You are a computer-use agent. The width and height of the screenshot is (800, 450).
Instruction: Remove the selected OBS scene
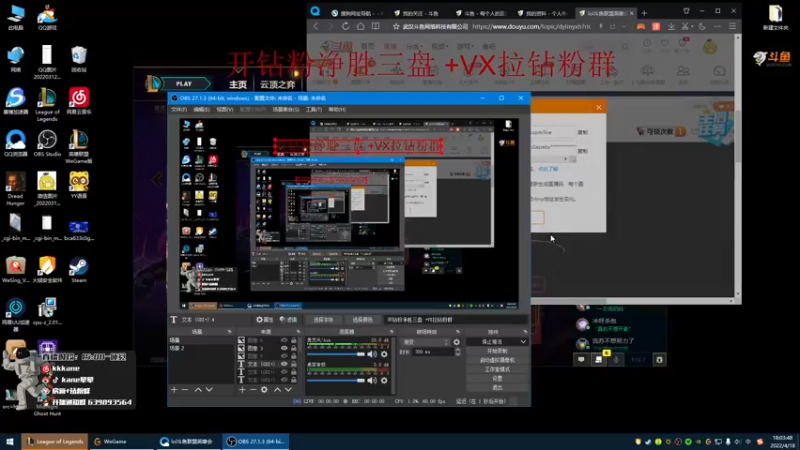pos(185,390)
